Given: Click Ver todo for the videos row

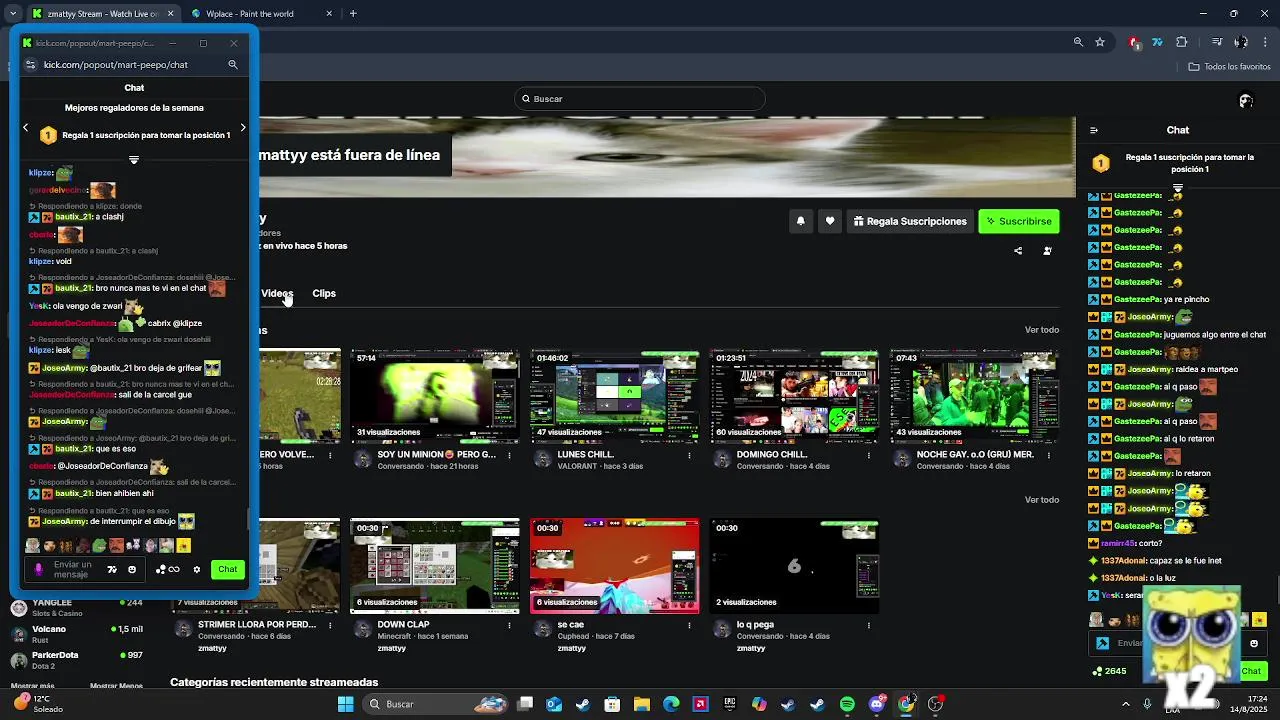Looking at the screenshot, I should click(x=1042, y=330).
